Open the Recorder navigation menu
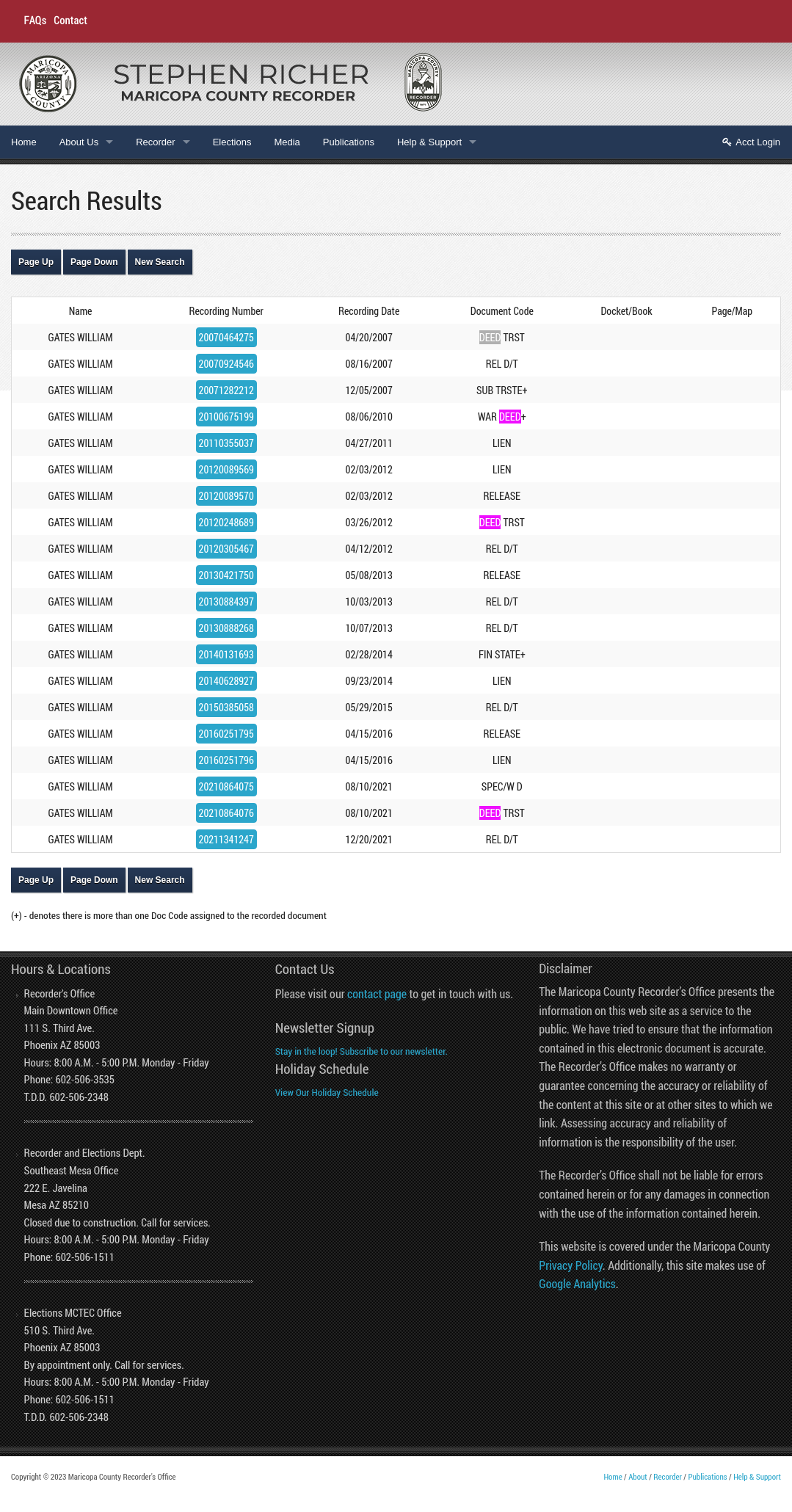 [x=156, y=142]
